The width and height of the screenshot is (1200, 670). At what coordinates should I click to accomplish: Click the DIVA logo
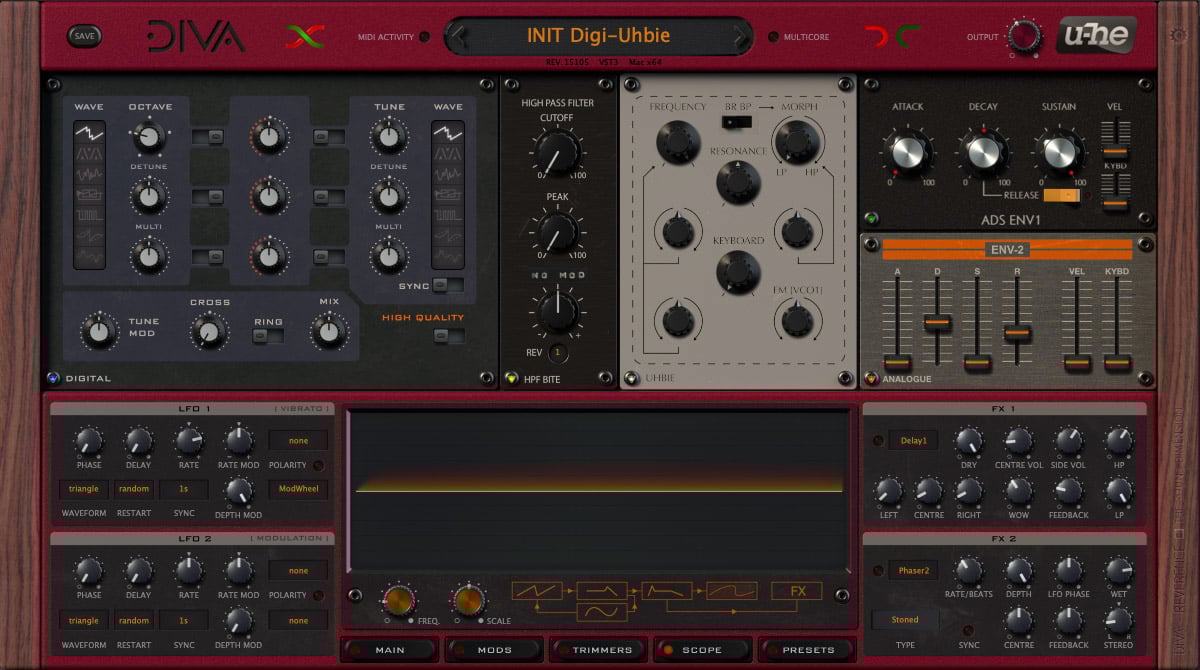point(196,36)
